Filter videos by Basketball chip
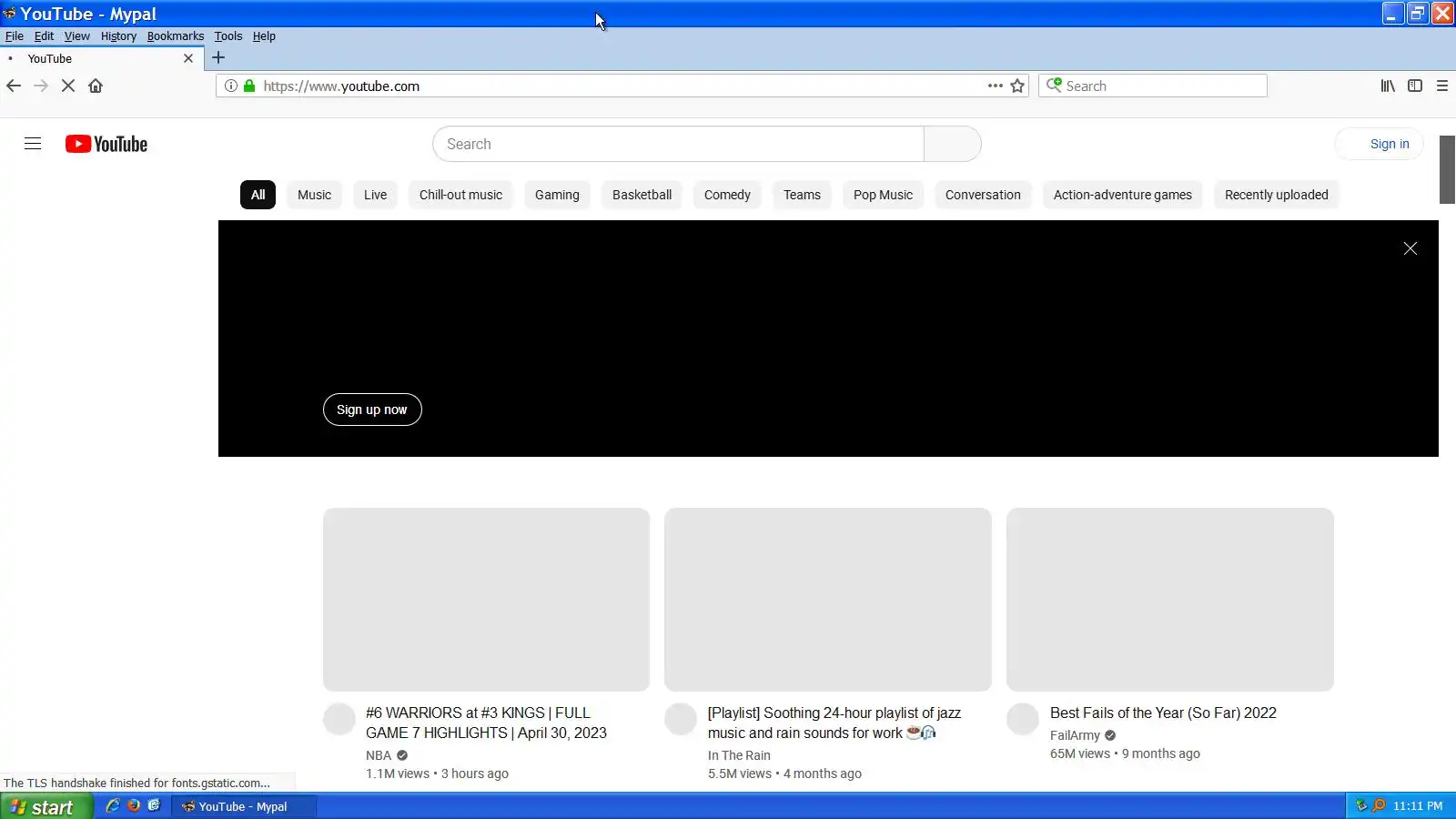Image resolution: width=1456 pixels, height=819 pixels. tap(642, 195)
